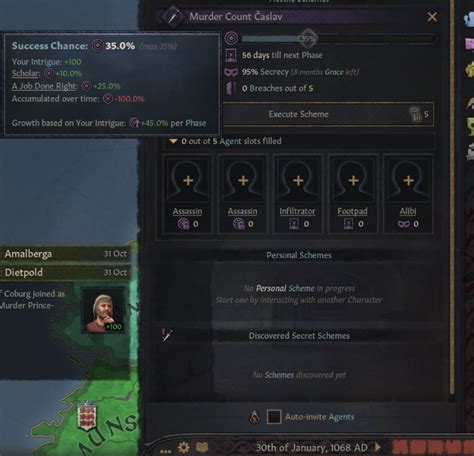
Task: Click the success chance progress bar
Action: 338,39
